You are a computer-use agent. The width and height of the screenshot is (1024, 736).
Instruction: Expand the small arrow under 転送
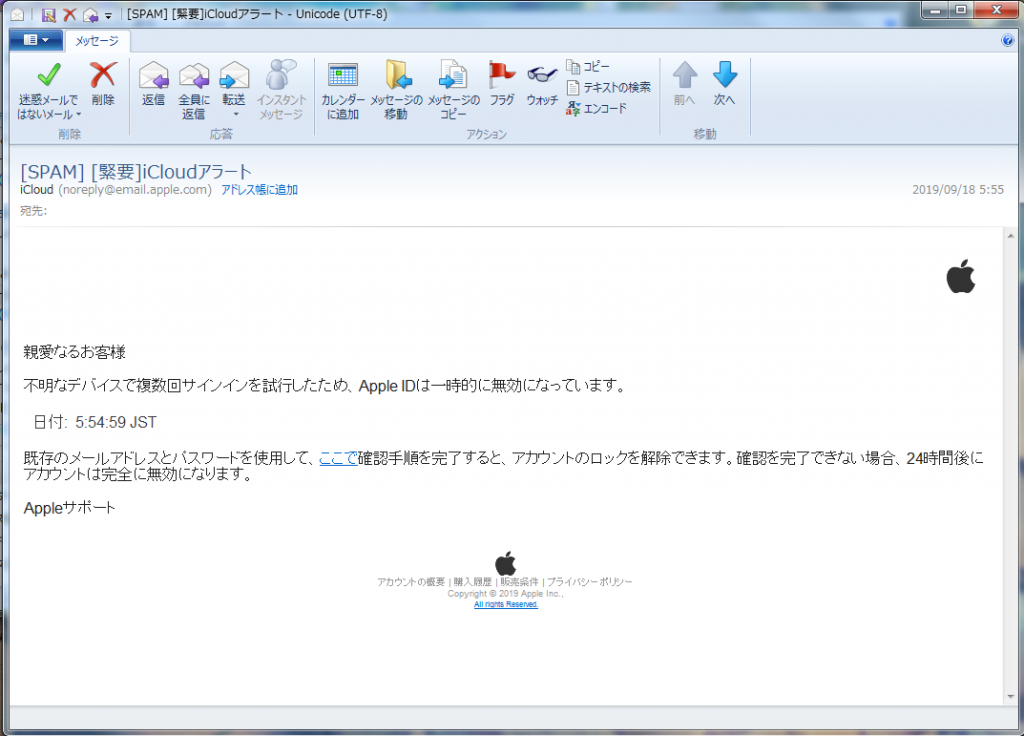click(x=236, y=114)
